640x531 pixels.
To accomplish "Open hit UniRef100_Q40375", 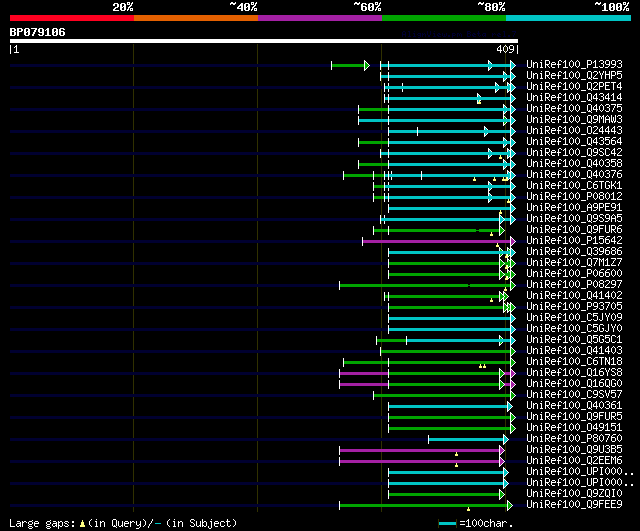I will (x=574, y=109).
